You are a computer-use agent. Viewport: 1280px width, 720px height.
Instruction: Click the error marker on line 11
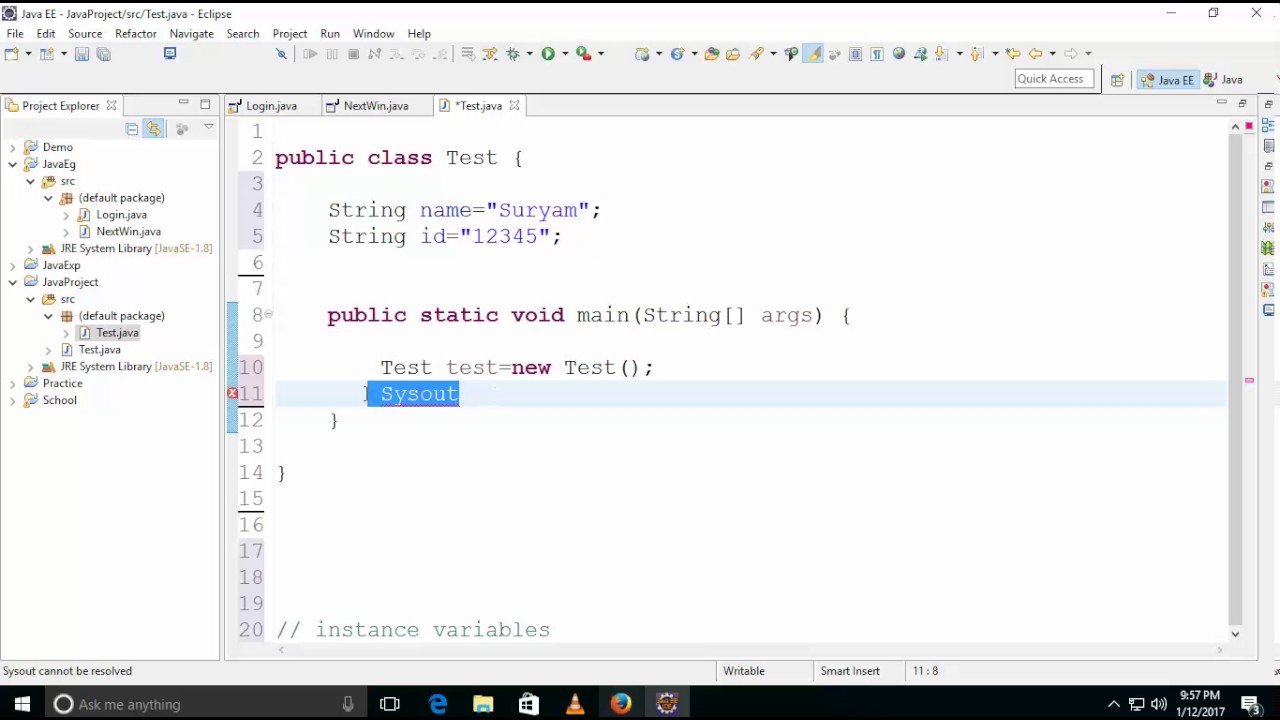(x=232, y=394)
